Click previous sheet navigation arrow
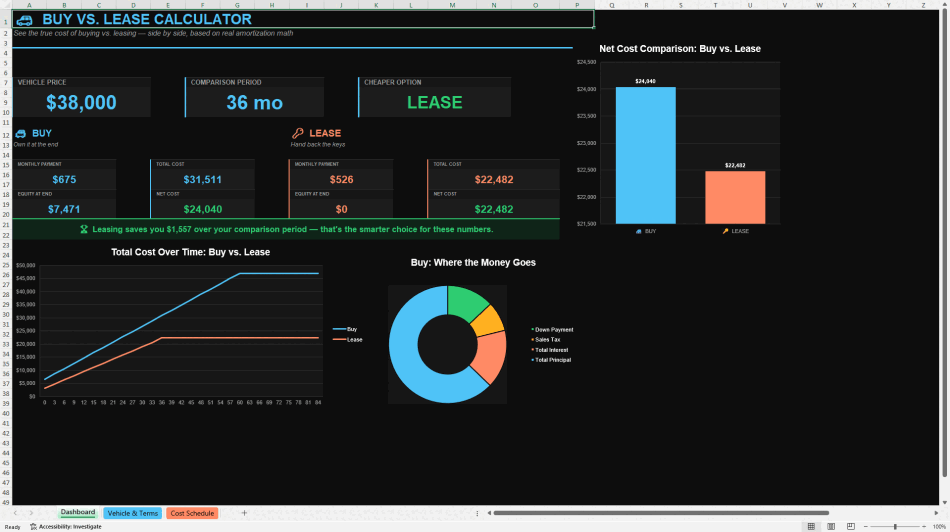 point(15,513)
